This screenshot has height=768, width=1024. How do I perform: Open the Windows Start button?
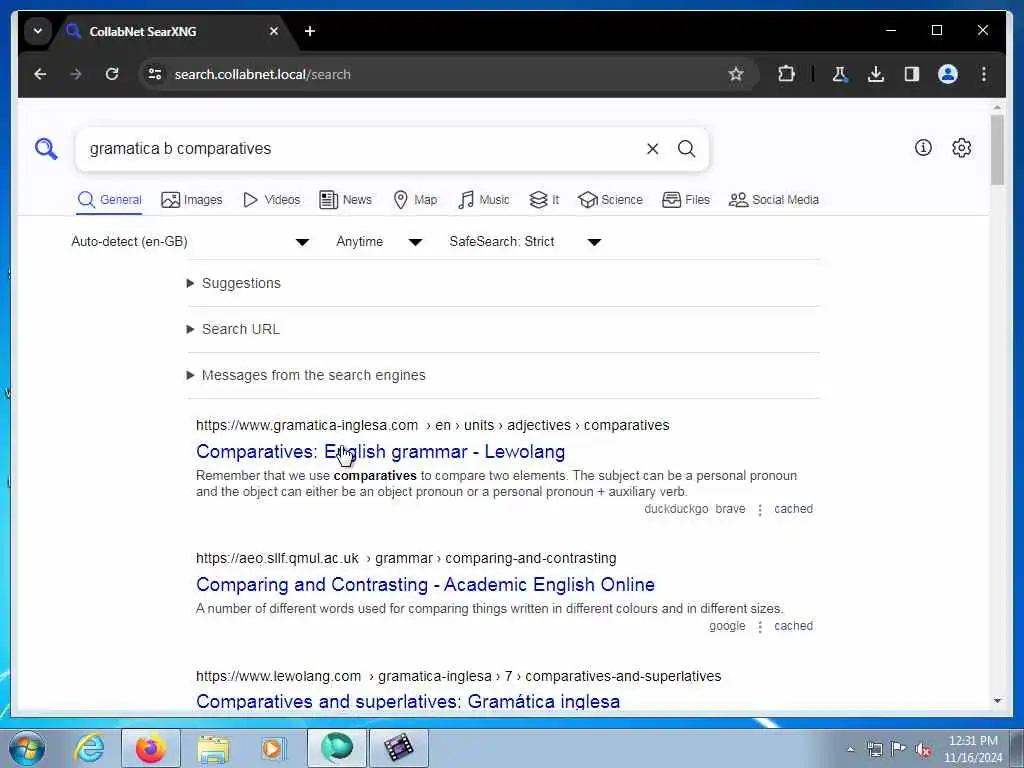click(26, 748)
